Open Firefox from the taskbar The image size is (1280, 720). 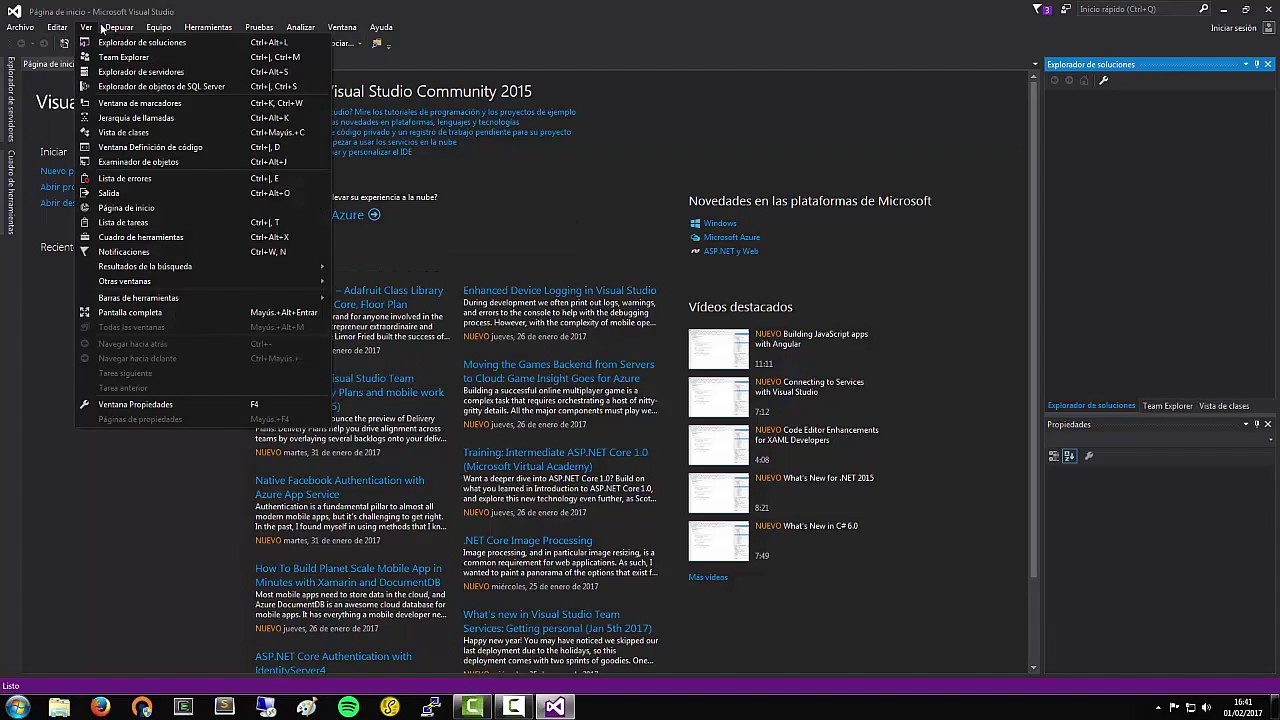coord(100,707)
